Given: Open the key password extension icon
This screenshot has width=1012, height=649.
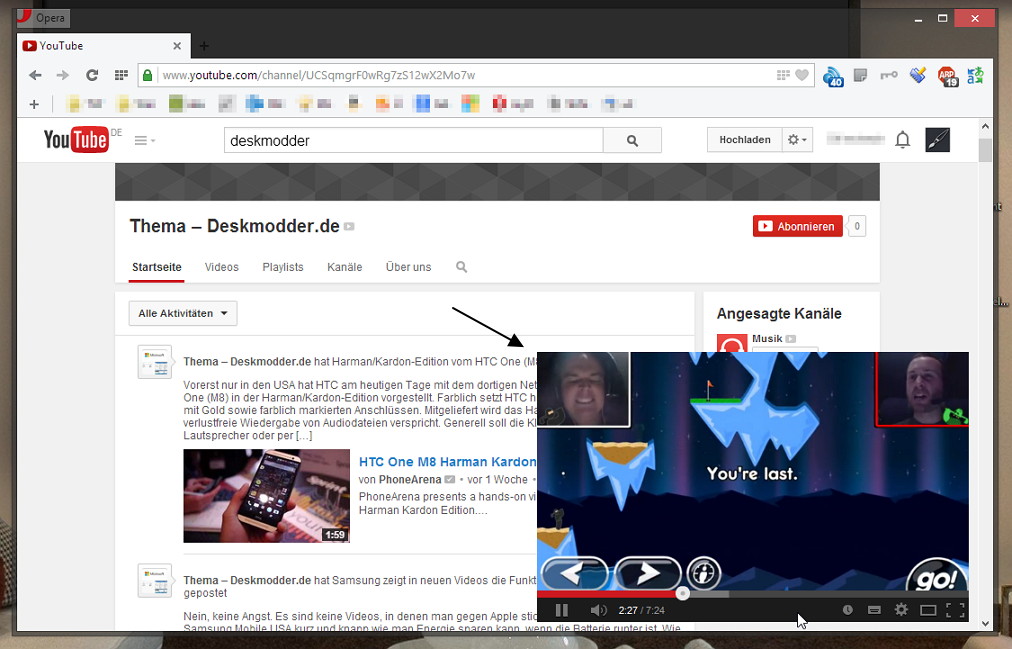Looking at the screenshot, I should click(889, 75).
